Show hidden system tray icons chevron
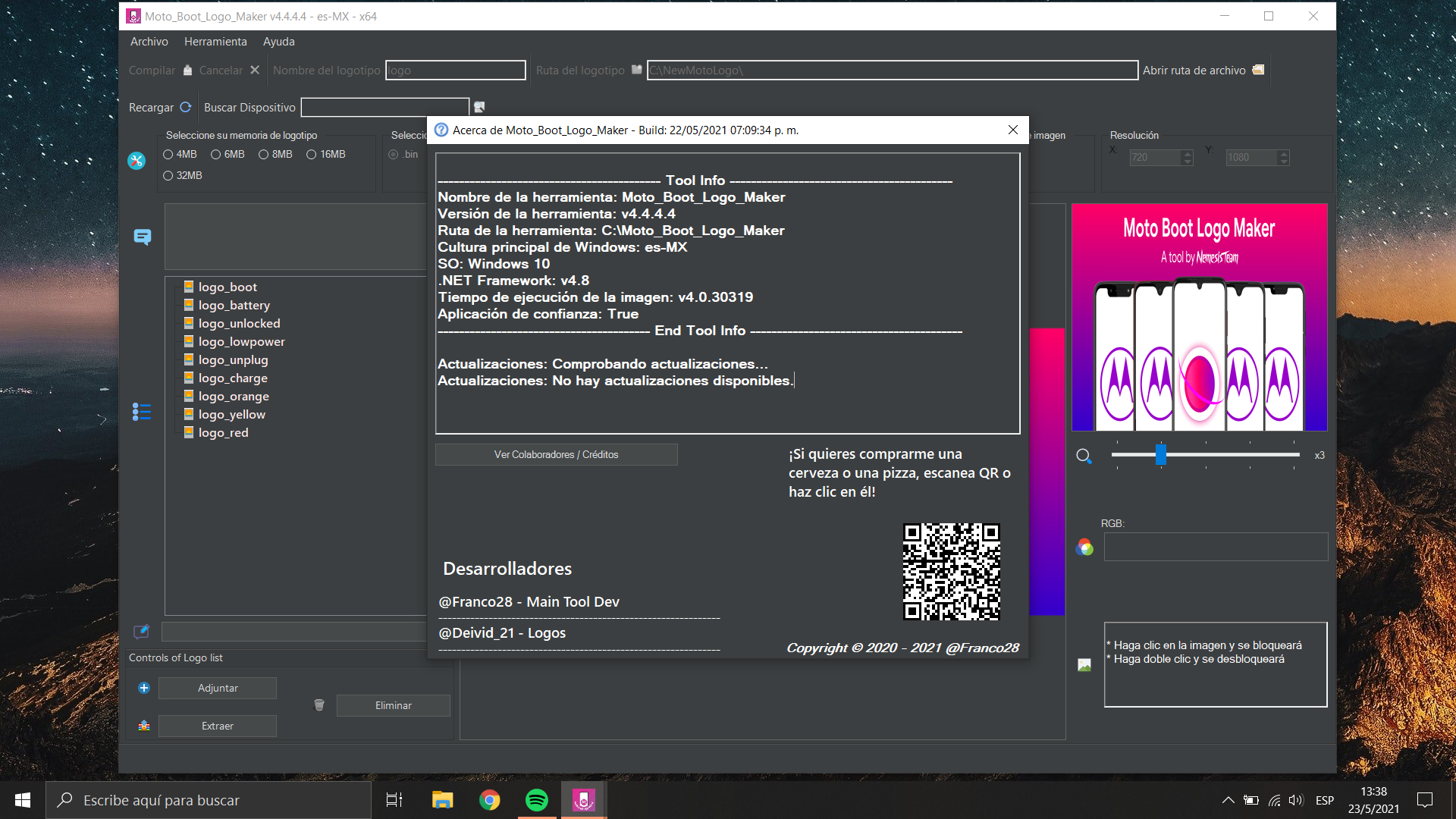 coord(1228,800)
